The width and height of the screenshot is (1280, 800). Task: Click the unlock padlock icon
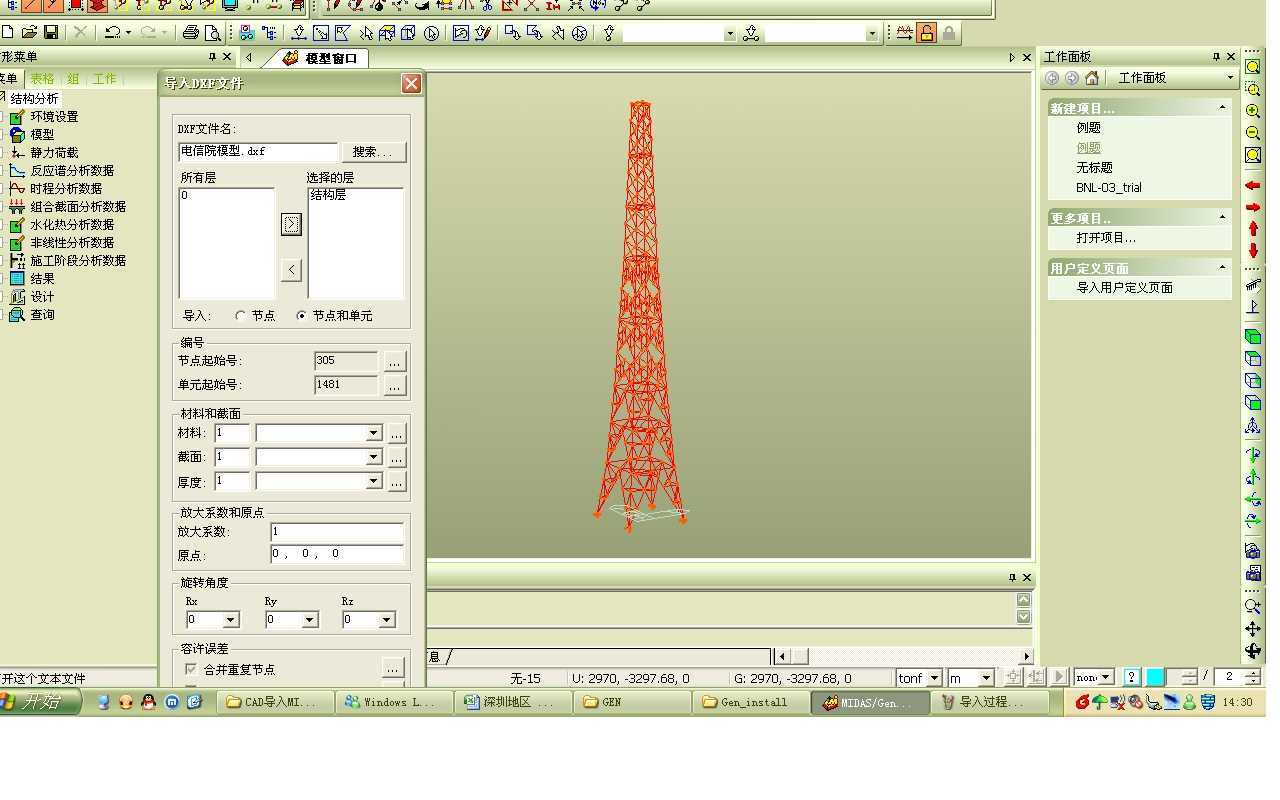coord(926,33)
